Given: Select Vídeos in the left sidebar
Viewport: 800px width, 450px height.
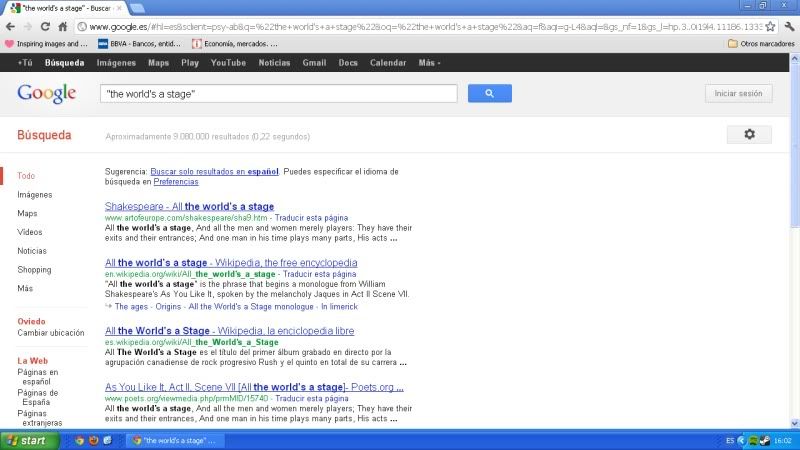Looking at the screenshot, I should 30,232.
